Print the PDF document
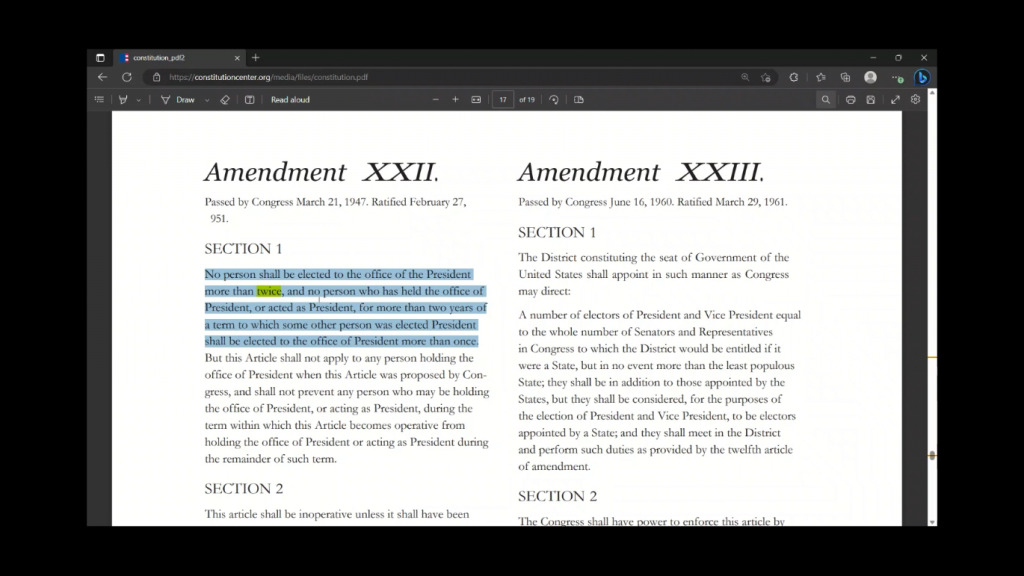 click(850, 100)
